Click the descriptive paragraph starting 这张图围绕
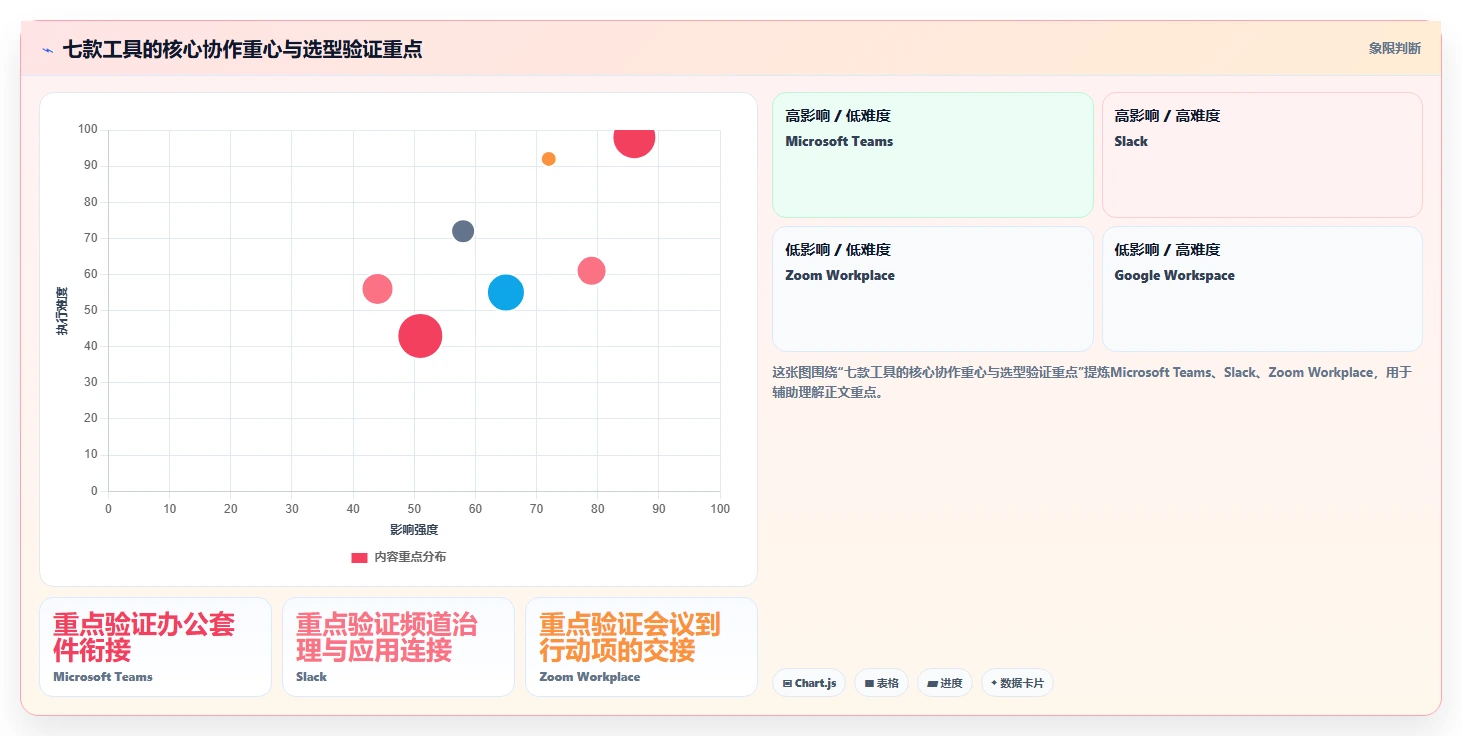1462x736 pixels. click(x=1092, y=382)
